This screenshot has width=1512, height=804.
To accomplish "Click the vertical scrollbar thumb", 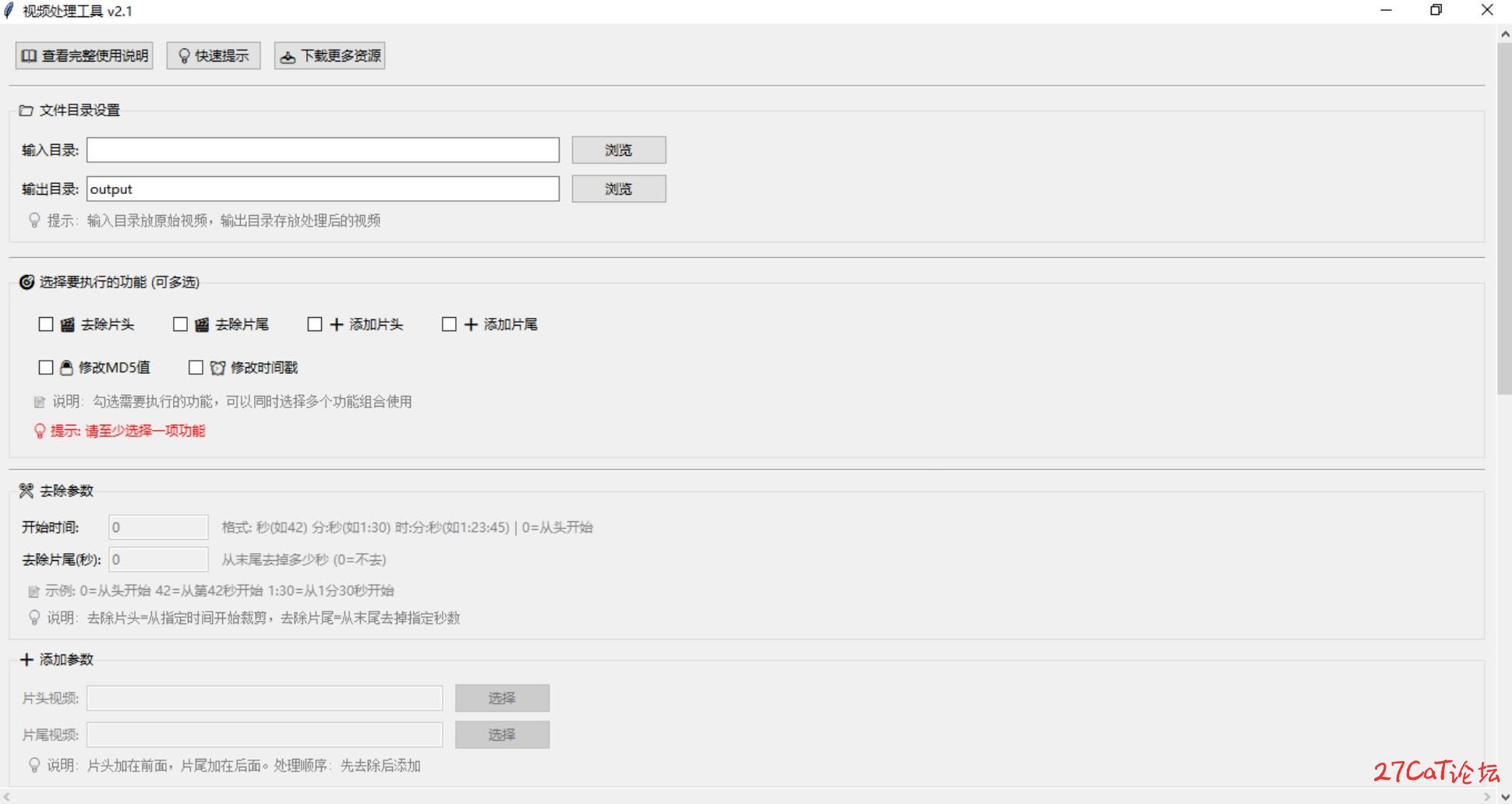I will point(1504,220).
